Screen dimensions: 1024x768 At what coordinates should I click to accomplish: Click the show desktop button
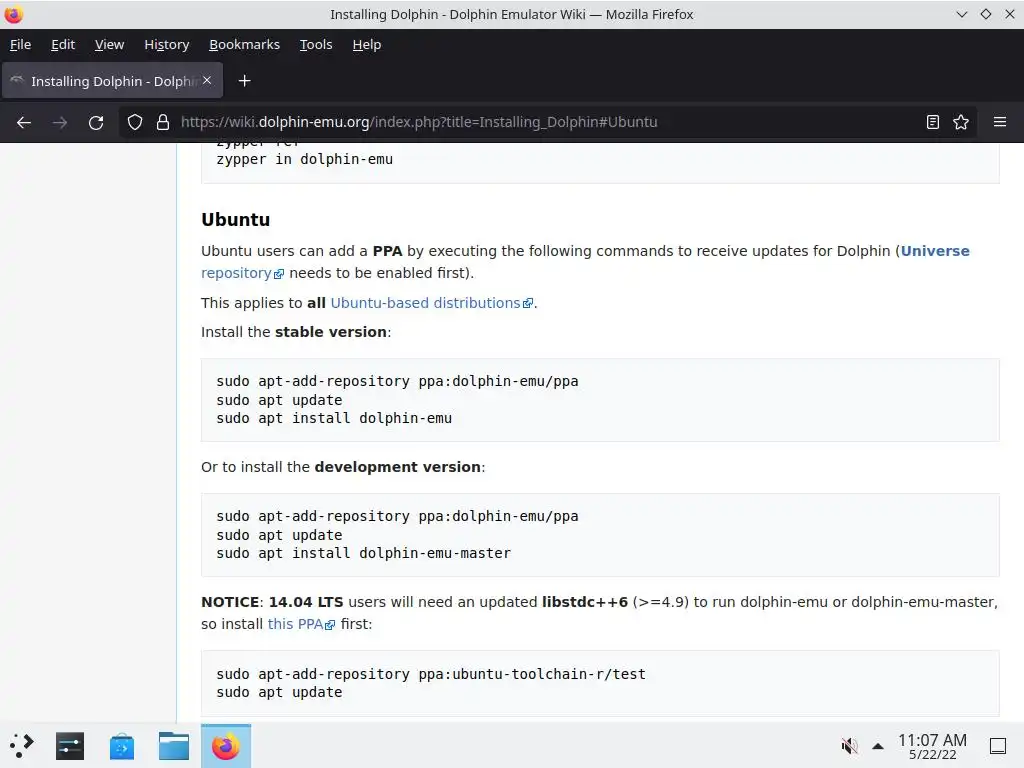tap(997, 746)
